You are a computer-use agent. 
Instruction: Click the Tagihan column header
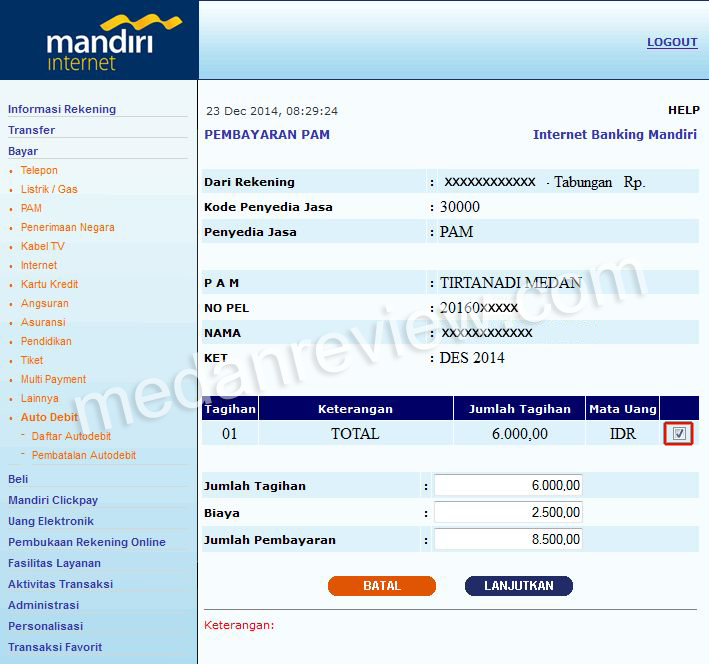(x=230, y=409)
